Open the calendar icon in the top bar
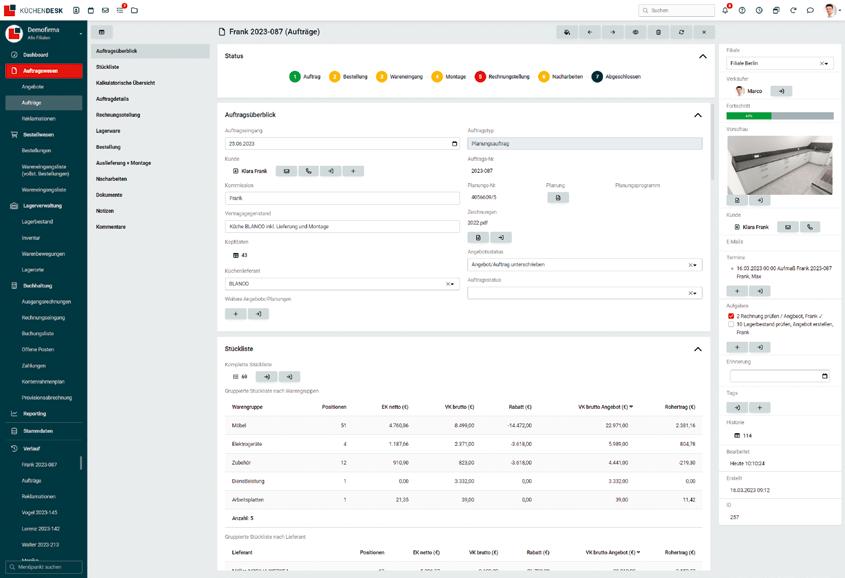The height and width of the screenshot is (578, 845). point(91,10)
